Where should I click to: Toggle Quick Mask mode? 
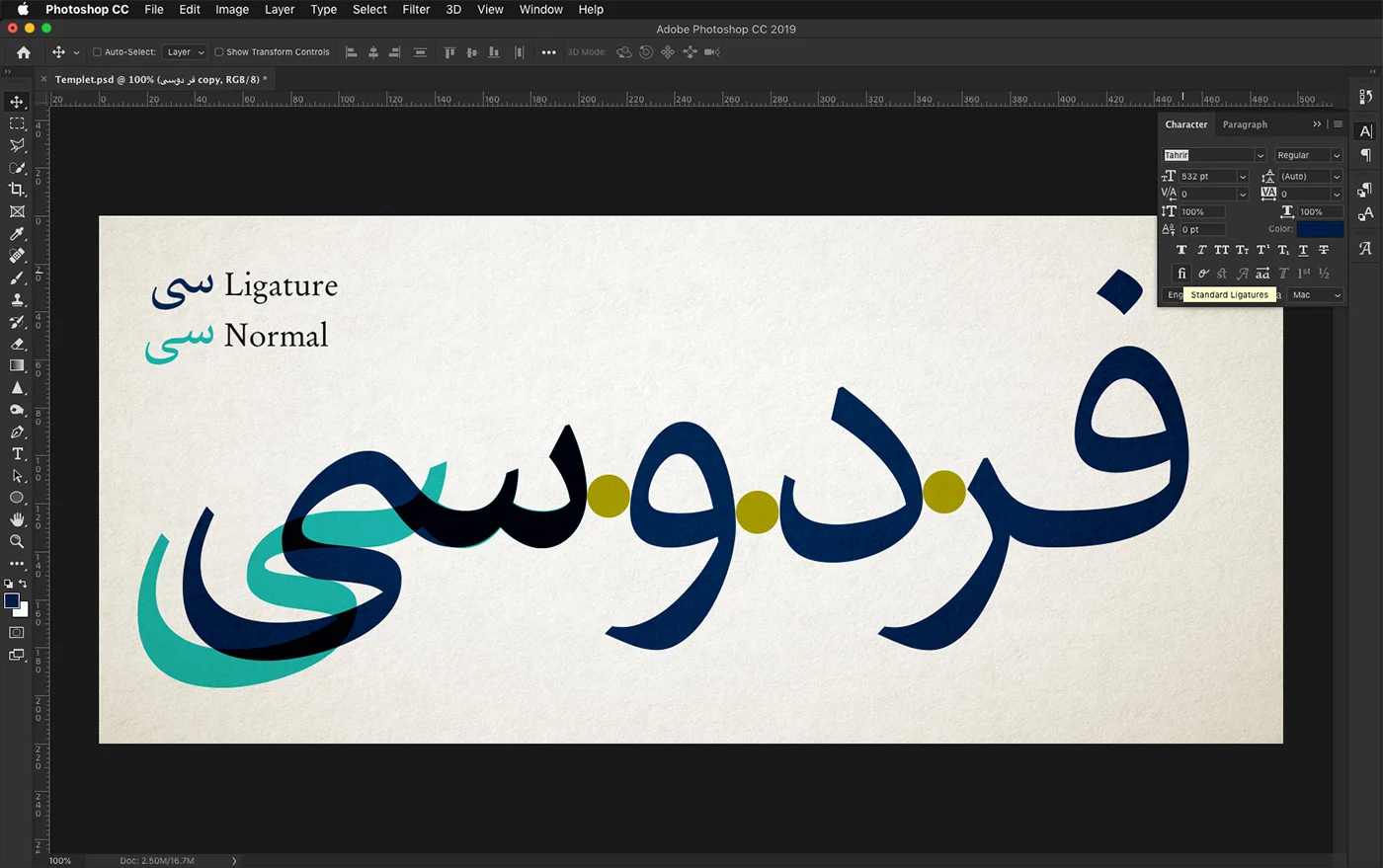click(17, 632)
